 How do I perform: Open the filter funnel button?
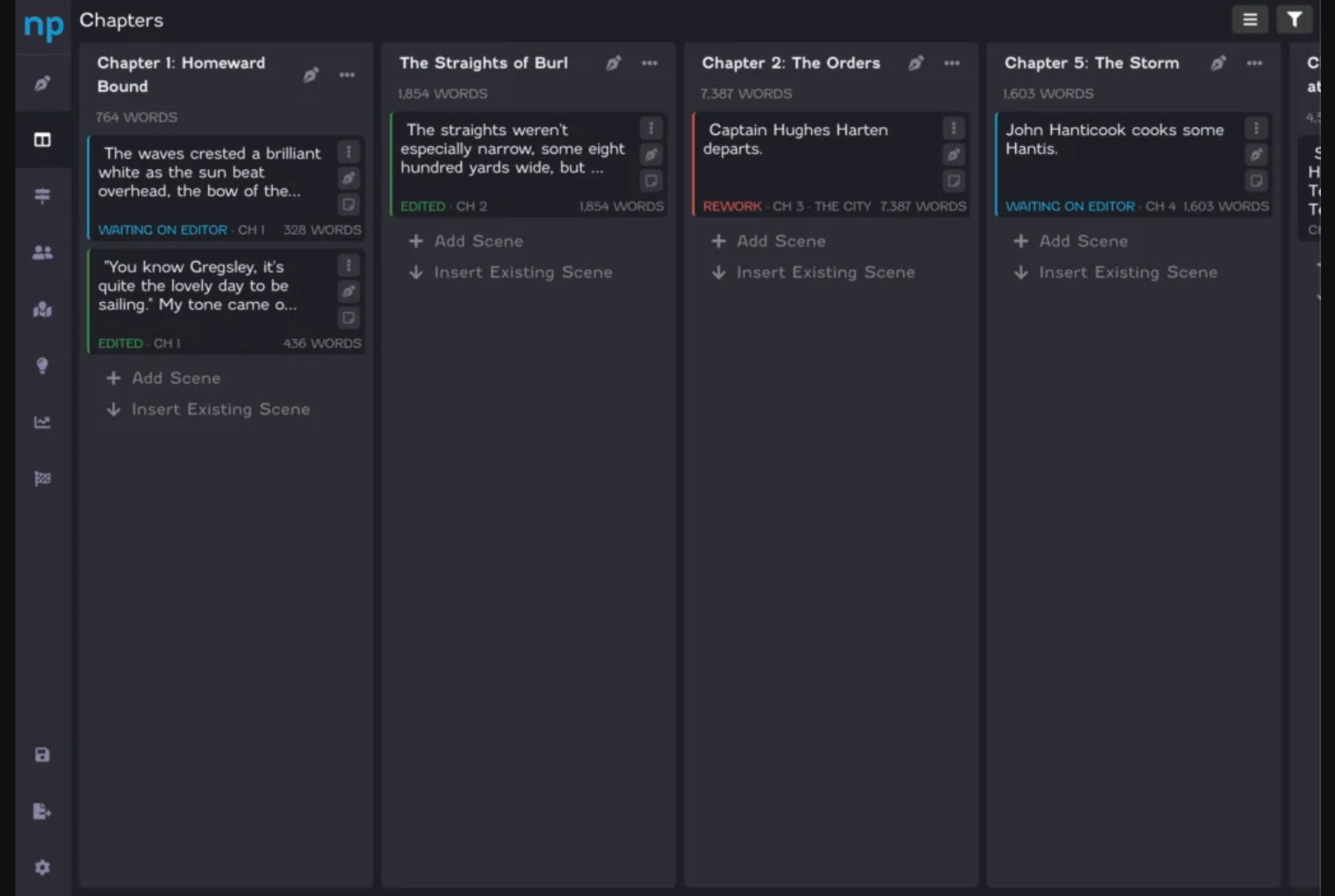pos(1294,20)
